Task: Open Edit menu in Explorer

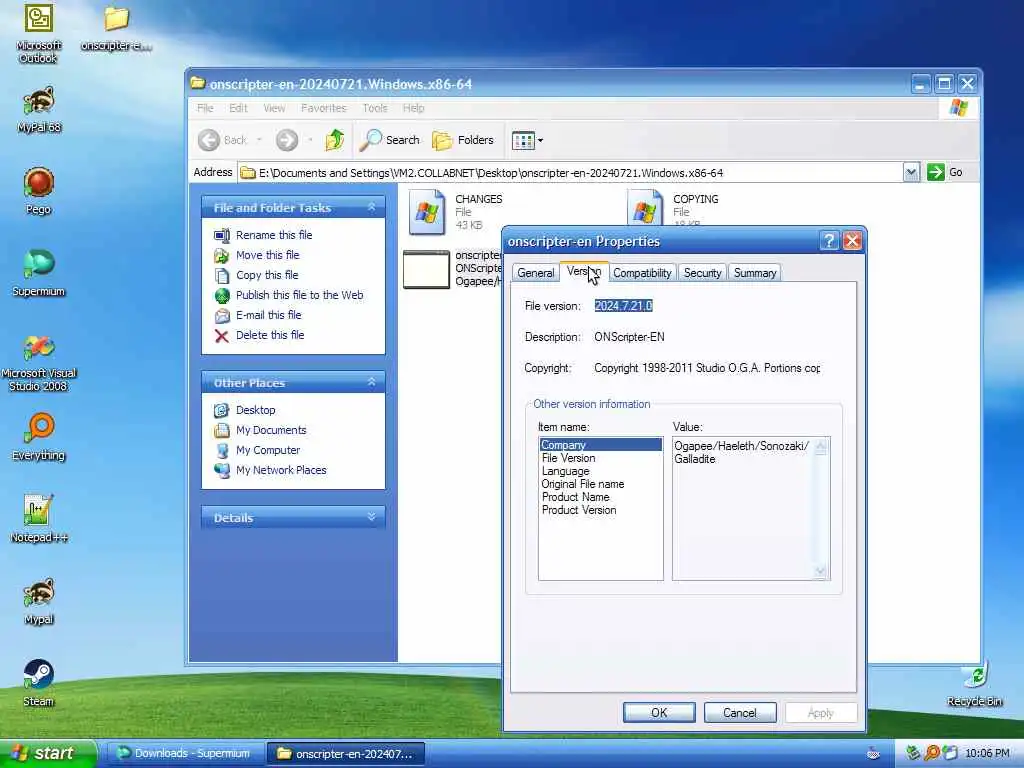Action: 238,108
